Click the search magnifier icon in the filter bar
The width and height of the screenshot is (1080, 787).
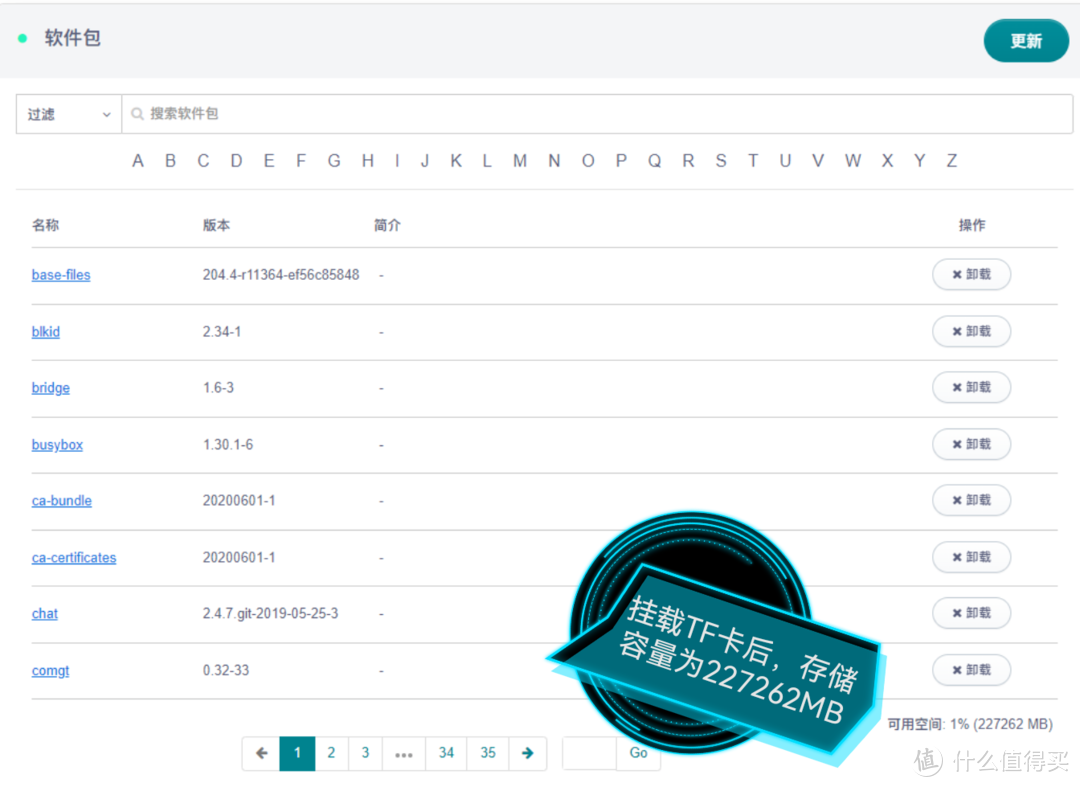coord(137,113)
